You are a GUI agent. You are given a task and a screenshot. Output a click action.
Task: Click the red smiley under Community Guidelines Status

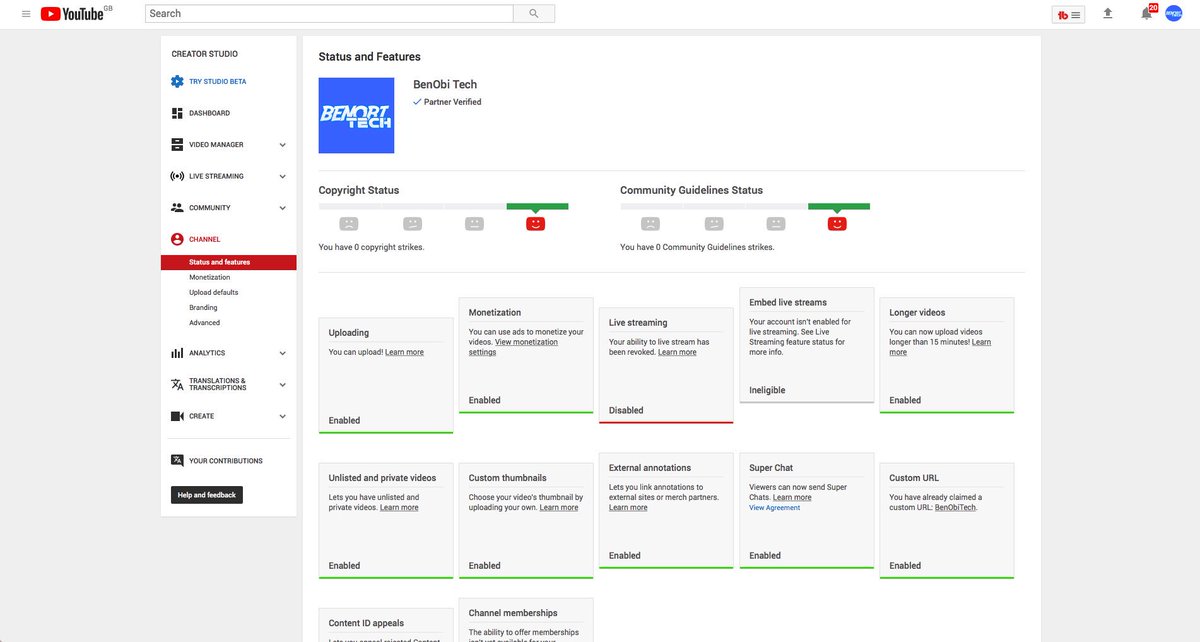(x=838, y=224)
